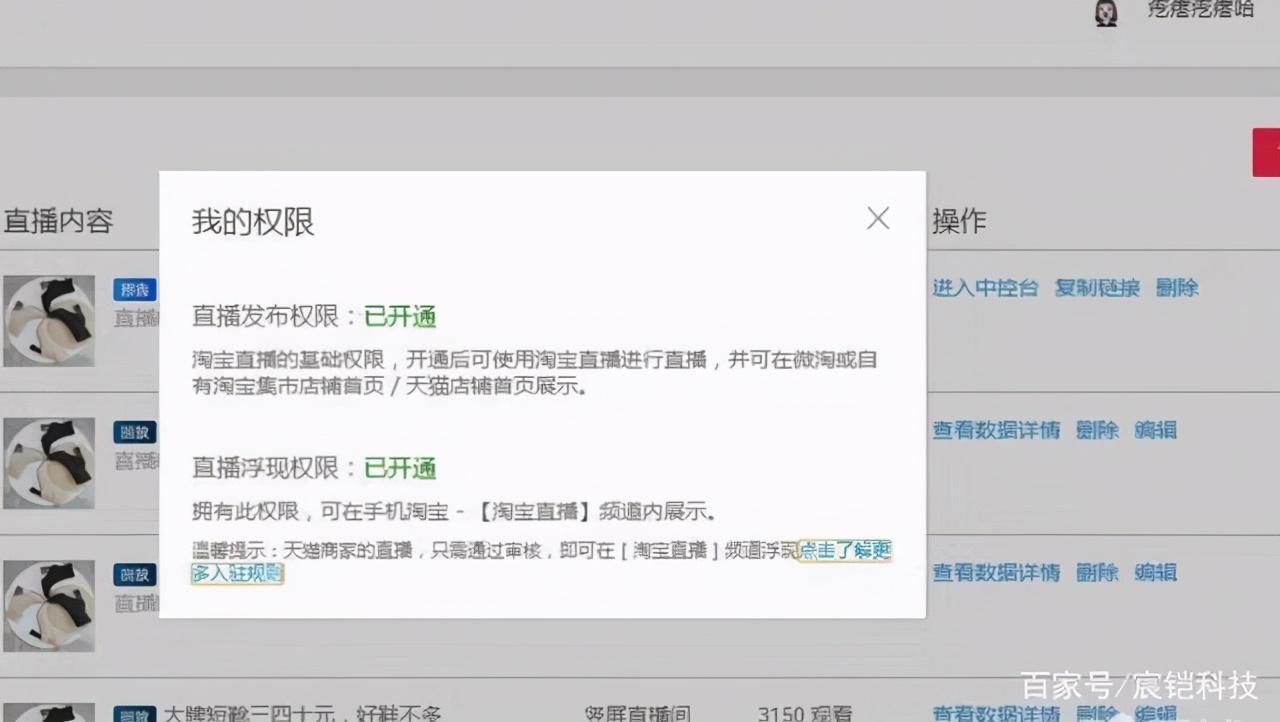Screen dimensions: 1280x722
Task: Click 删除 beside 复制链接 in the first row
Action: [1177, 288]
